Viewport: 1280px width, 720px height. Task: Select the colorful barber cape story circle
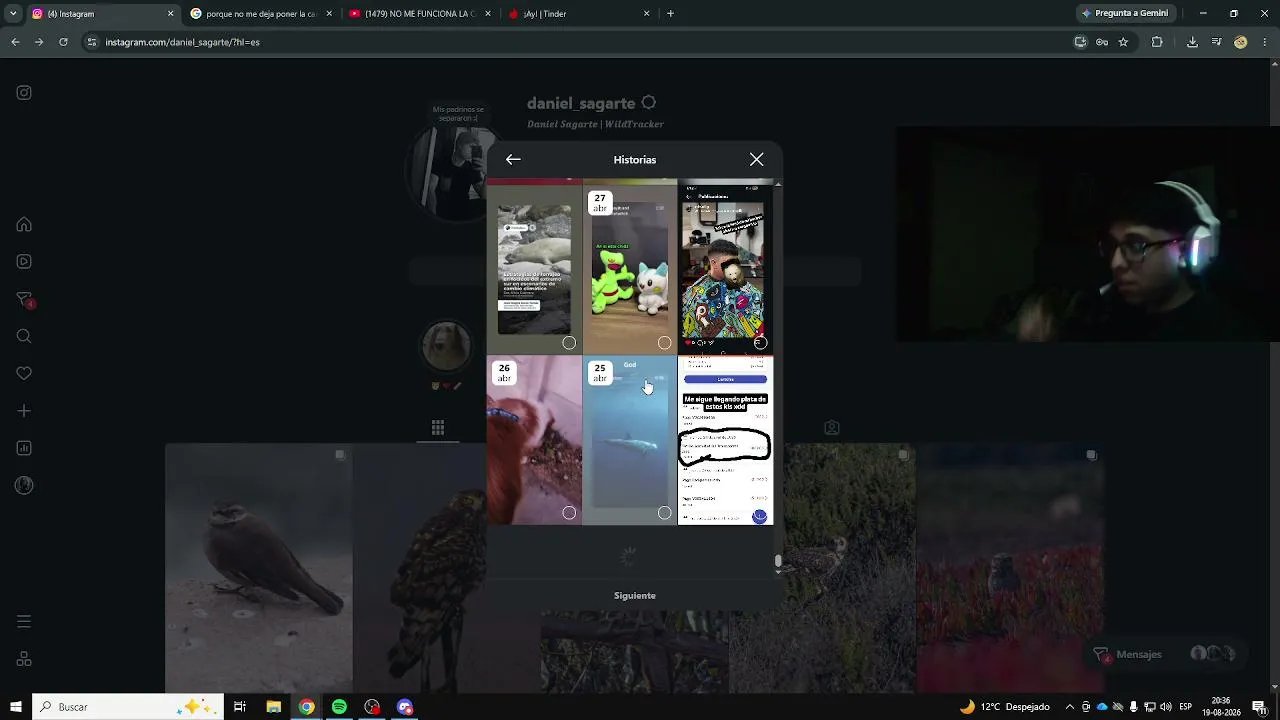coord(760,343)
